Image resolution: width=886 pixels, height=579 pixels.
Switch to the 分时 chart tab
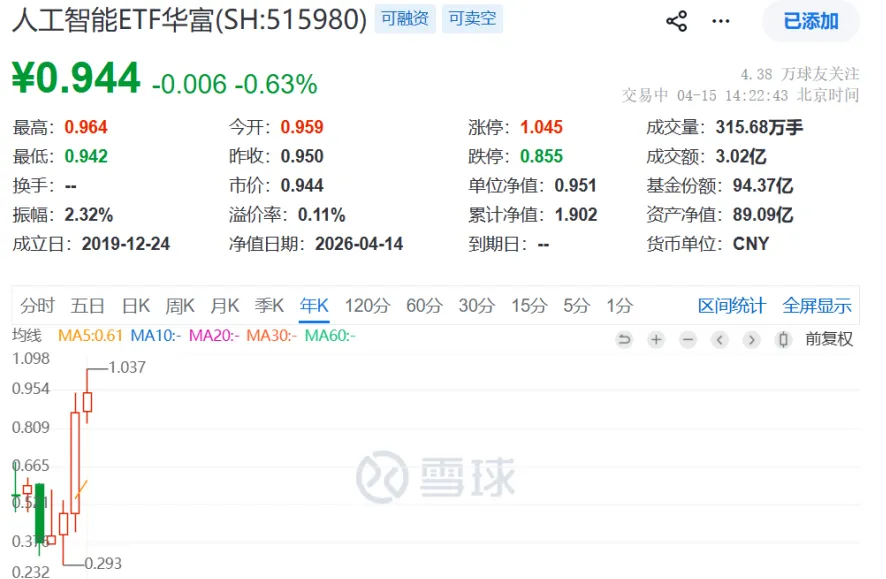[37, 306]
